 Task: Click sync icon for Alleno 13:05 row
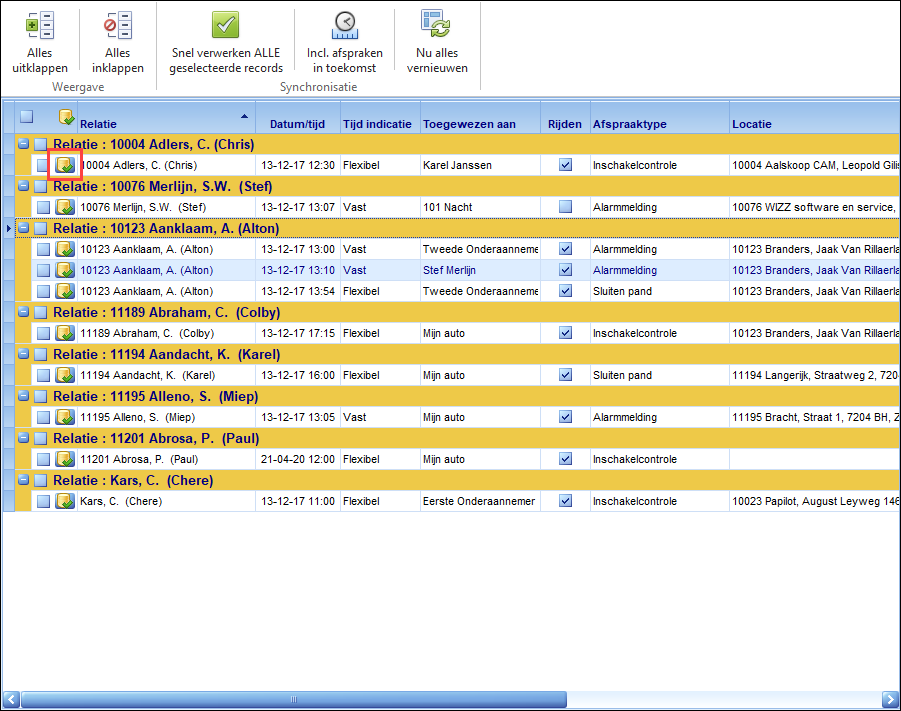(65, 417)
